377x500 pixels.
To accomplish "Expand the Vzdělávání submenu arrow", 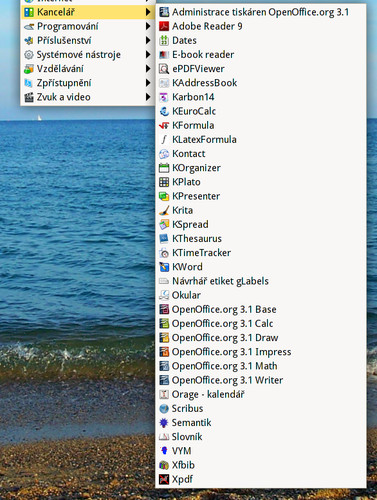I will coord(148,69).
